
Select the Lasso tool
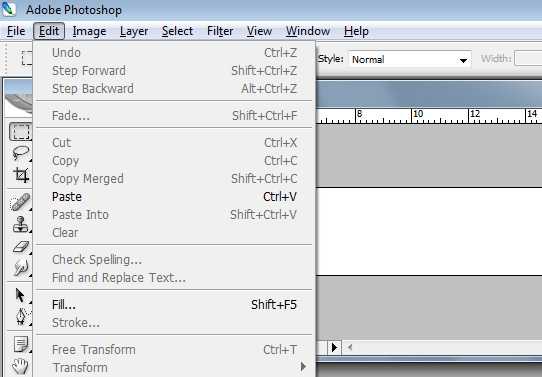point(21,153)
